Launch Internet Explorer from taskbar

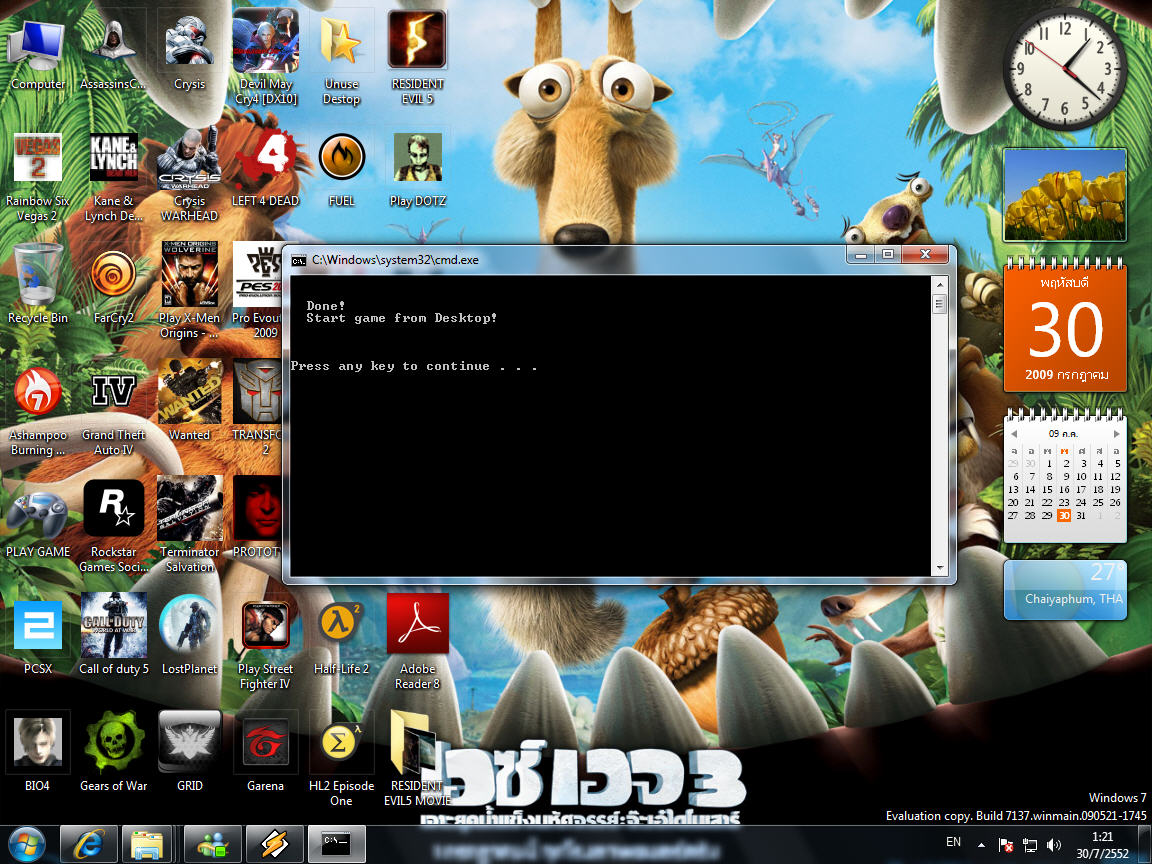pos(88,845)
